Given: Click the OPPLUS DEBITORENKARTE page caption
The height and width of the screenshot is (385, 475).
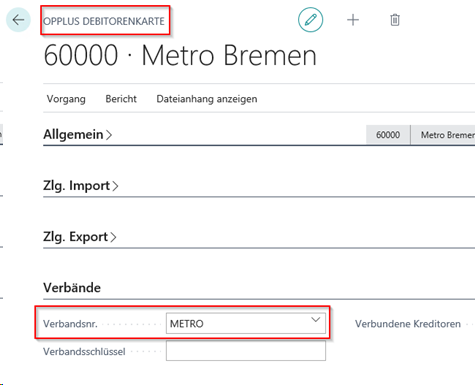Looking at the screenshot, I should coord(104,21).
